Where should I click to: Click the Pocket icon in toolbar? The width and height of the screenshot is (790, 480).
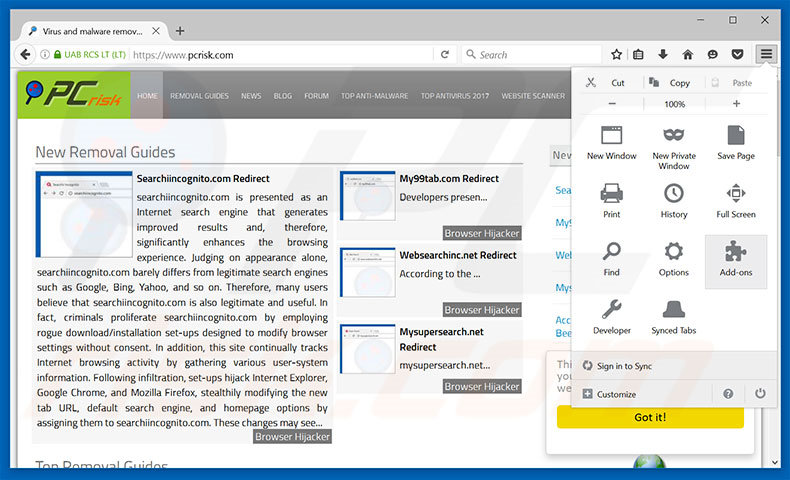737,54
